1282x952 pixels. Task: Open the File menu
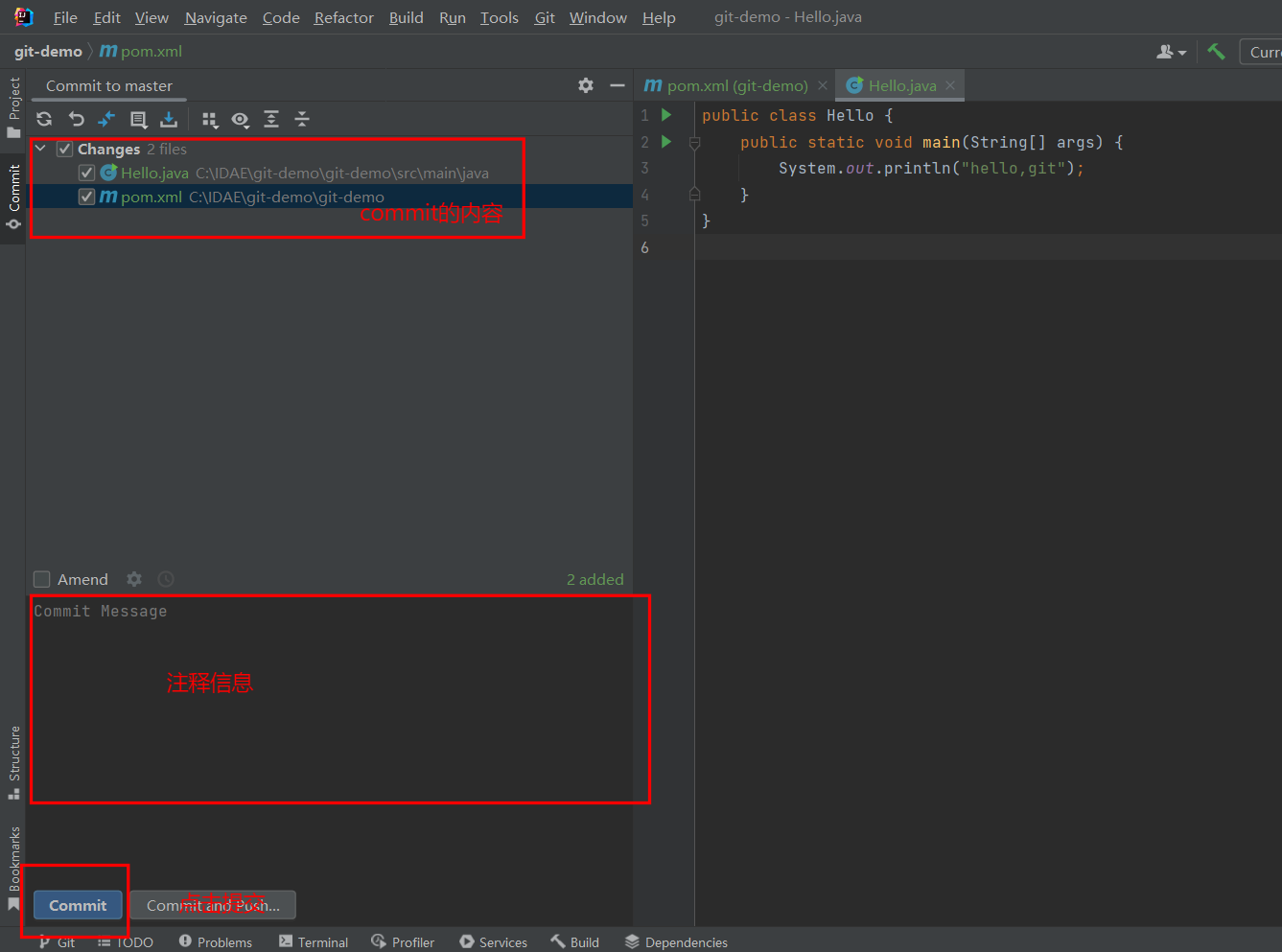(65, 17)
